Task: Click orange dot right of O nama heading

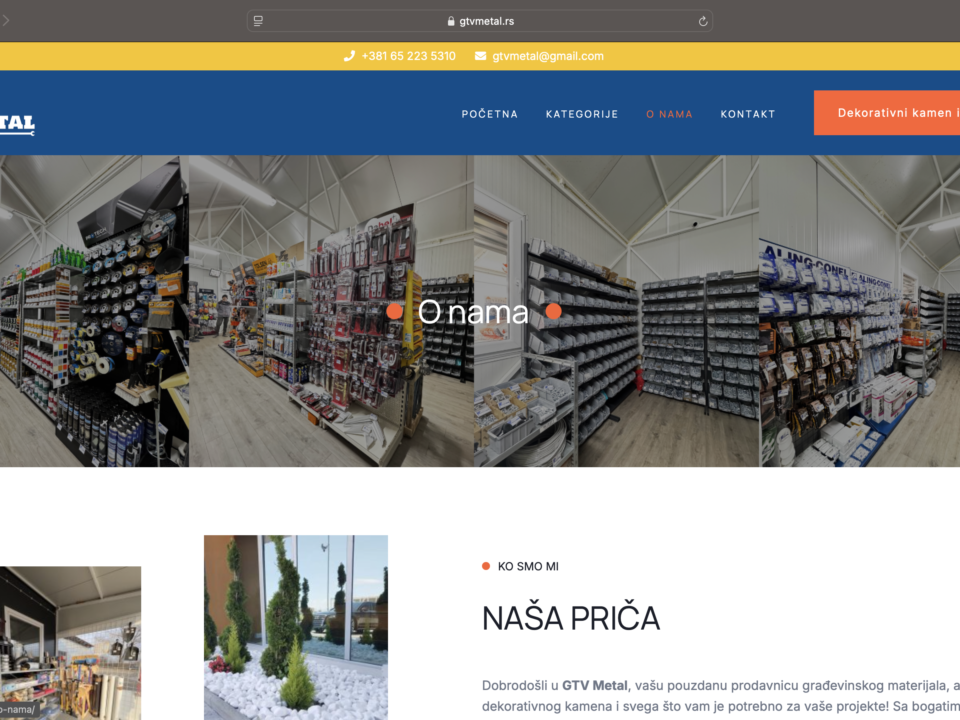Action: click(553, 312)
